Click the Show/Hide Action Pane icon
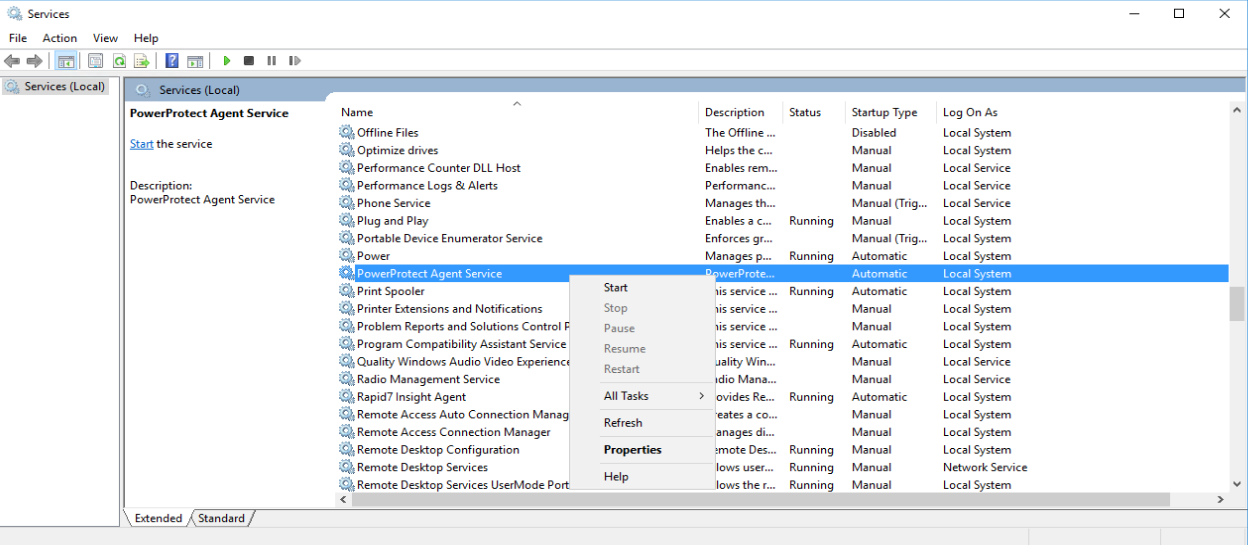The width and height of the screenshot is (1248, 545). click(x=195, y=61)
